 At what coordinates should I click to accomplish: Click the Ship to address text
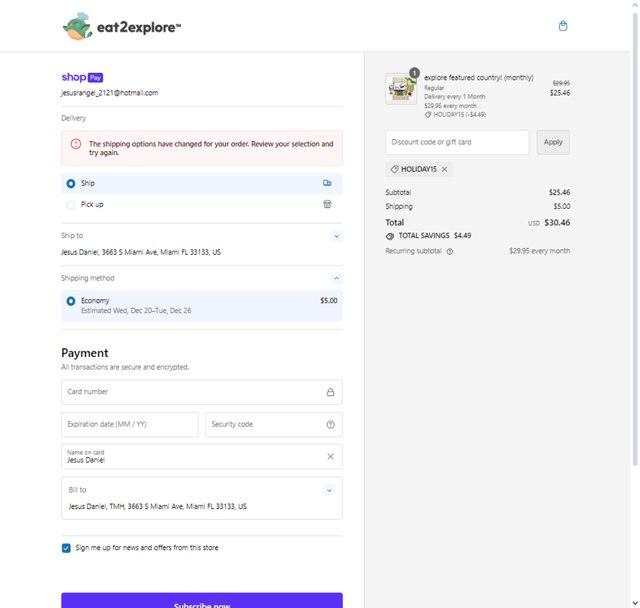coord(141,252)
